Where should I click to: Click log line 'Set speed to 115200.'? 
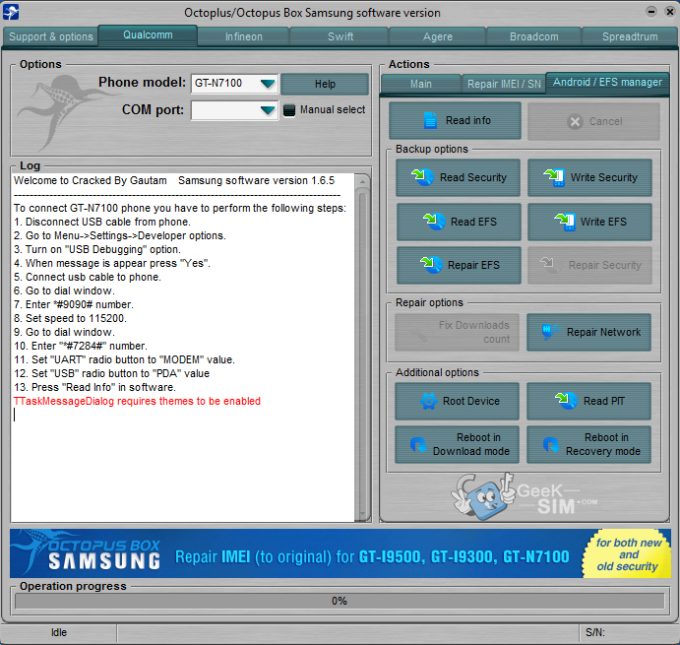click(70, 318)
